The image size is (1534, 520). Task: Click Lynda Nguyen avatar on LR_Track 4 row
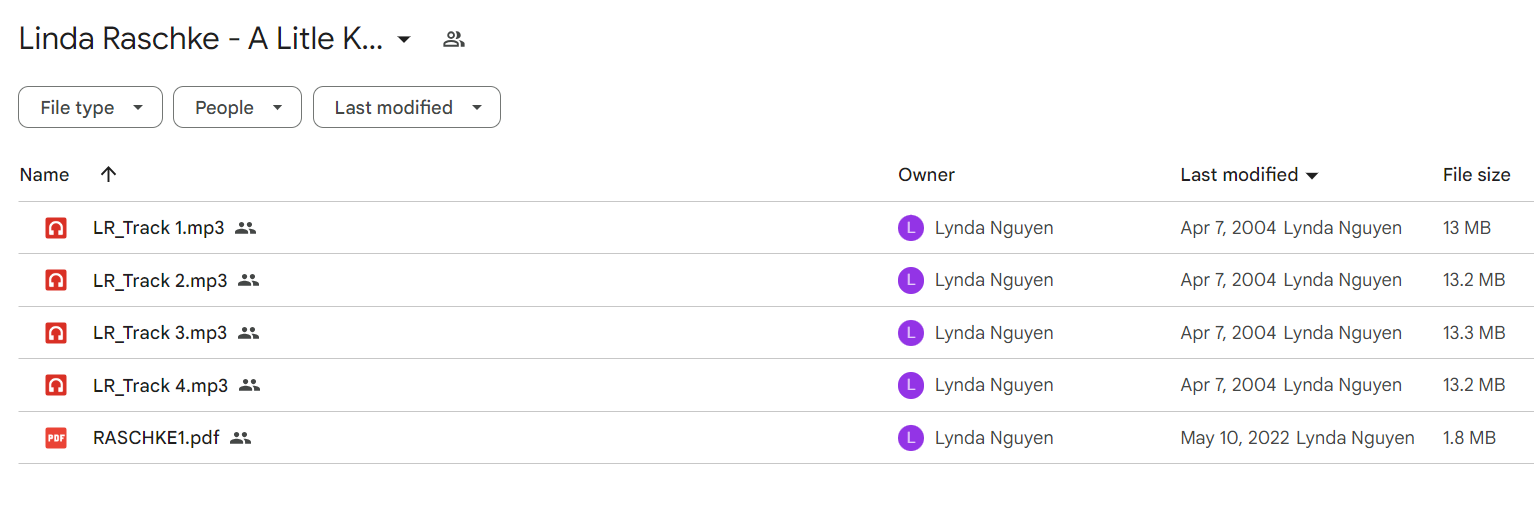click(910, 385)
